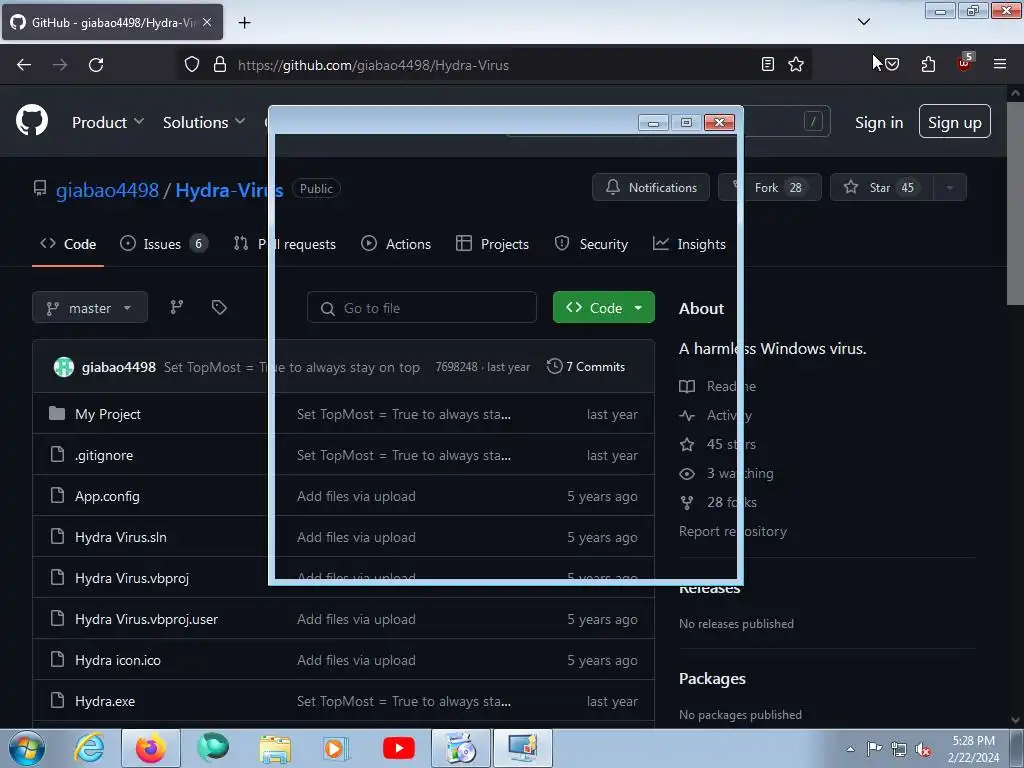The image size is (1024, 768).
Task: Click the network icon in system tray
Action: pyautogui.click(x=899, y=750)
